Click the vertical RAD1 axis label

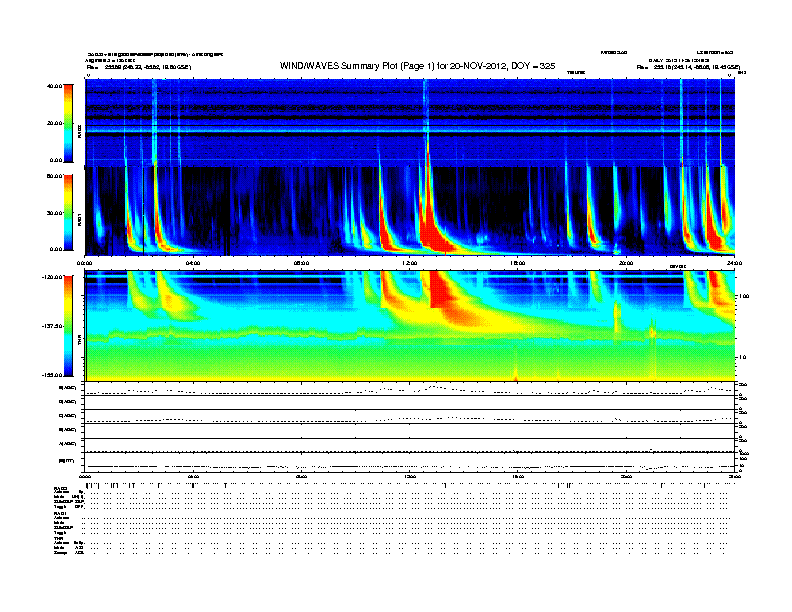(x=79, y=219)
